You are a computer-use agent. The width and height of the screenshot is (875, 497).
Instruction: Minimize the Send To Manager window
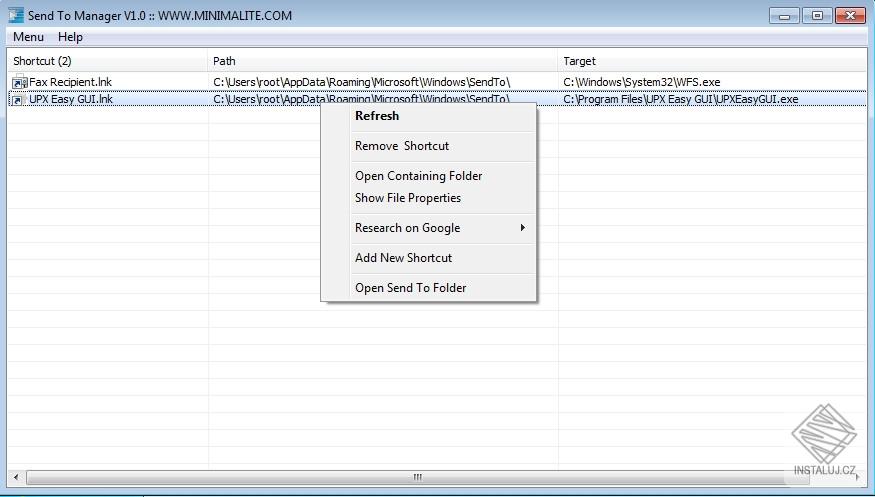pyautogui.click(x=785, y=16)
